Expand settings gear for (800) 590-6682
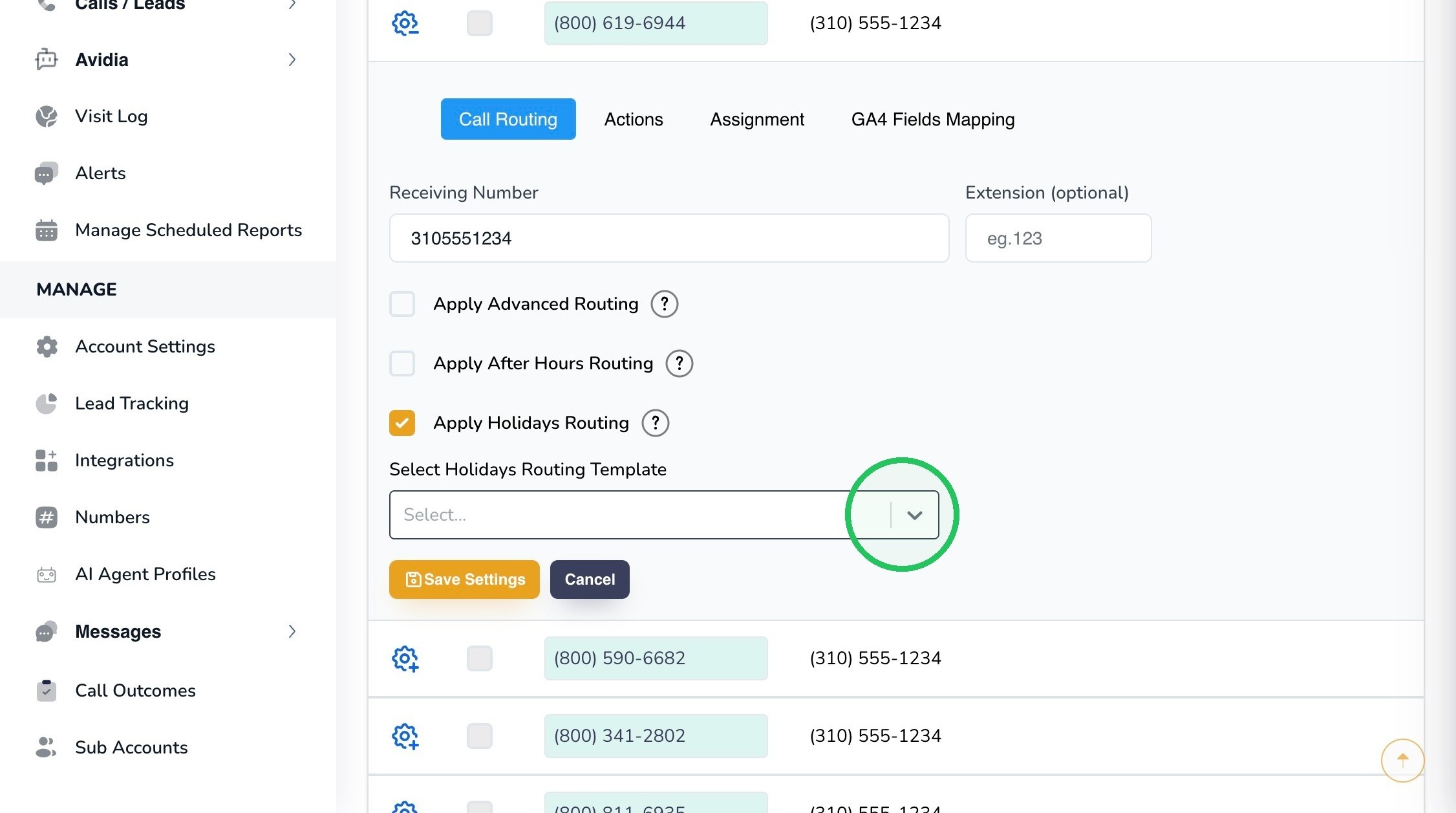1456x813 pixels. tap(405, 658)
